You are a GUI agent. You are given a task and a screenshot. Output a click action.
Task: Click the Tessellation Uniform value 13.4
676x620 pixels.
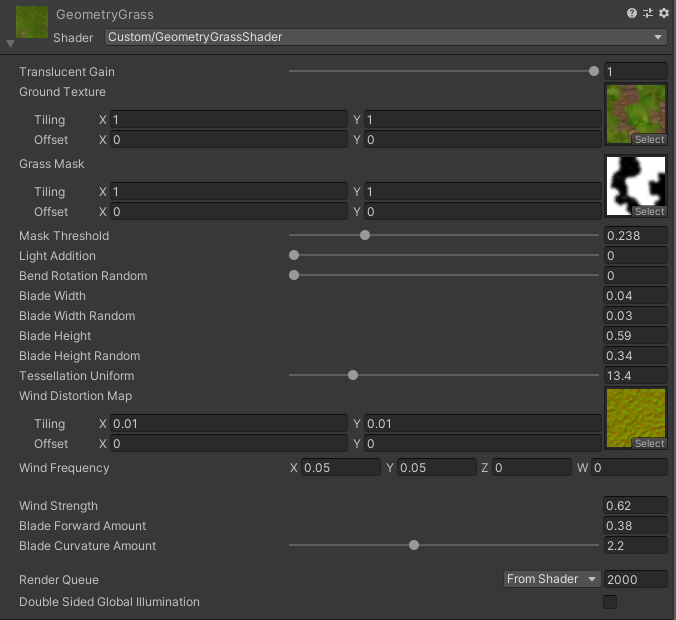pyautogui.click(x=635, y=375)
